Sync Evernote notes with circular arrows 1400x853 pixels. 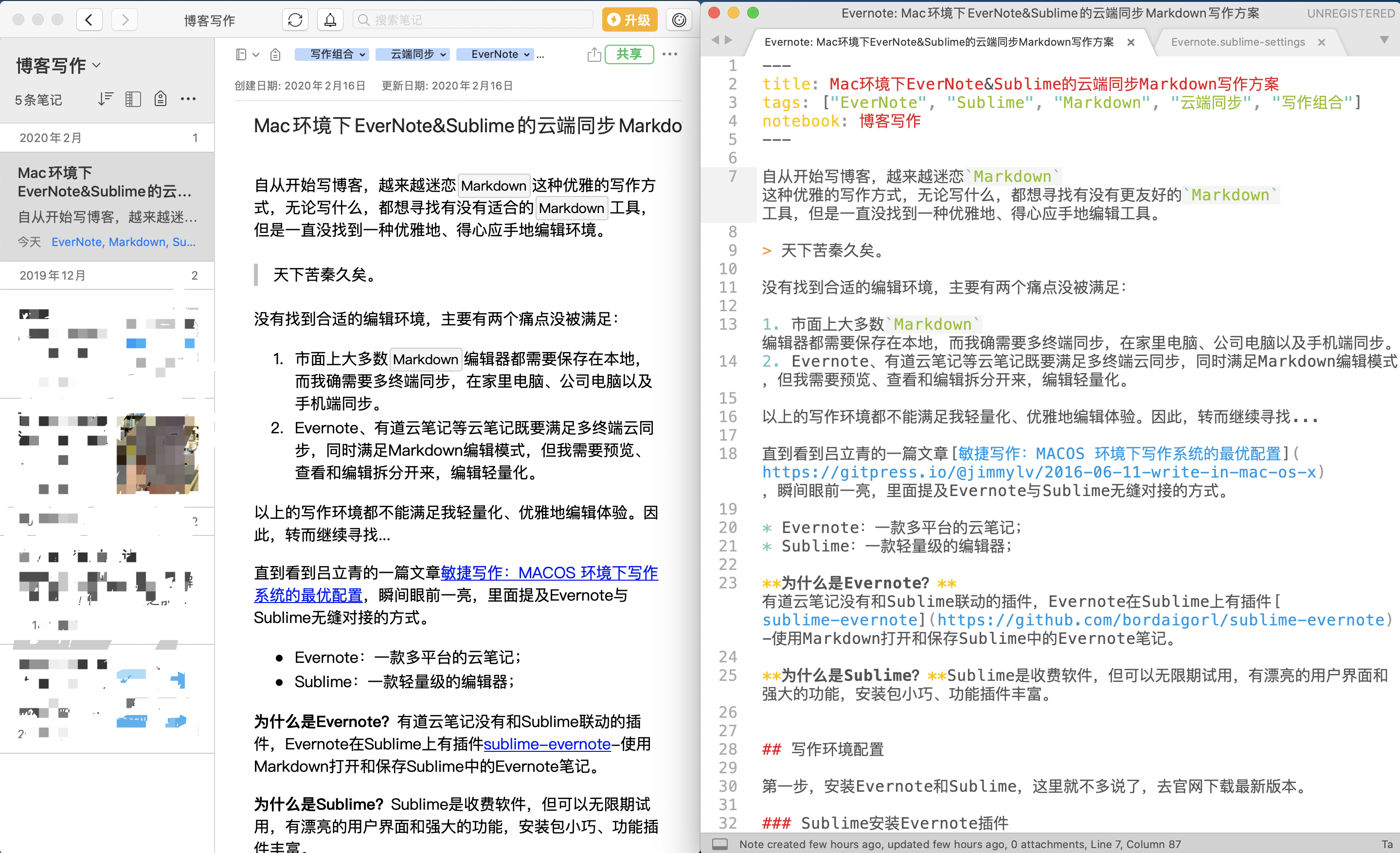tap(295, 20)
